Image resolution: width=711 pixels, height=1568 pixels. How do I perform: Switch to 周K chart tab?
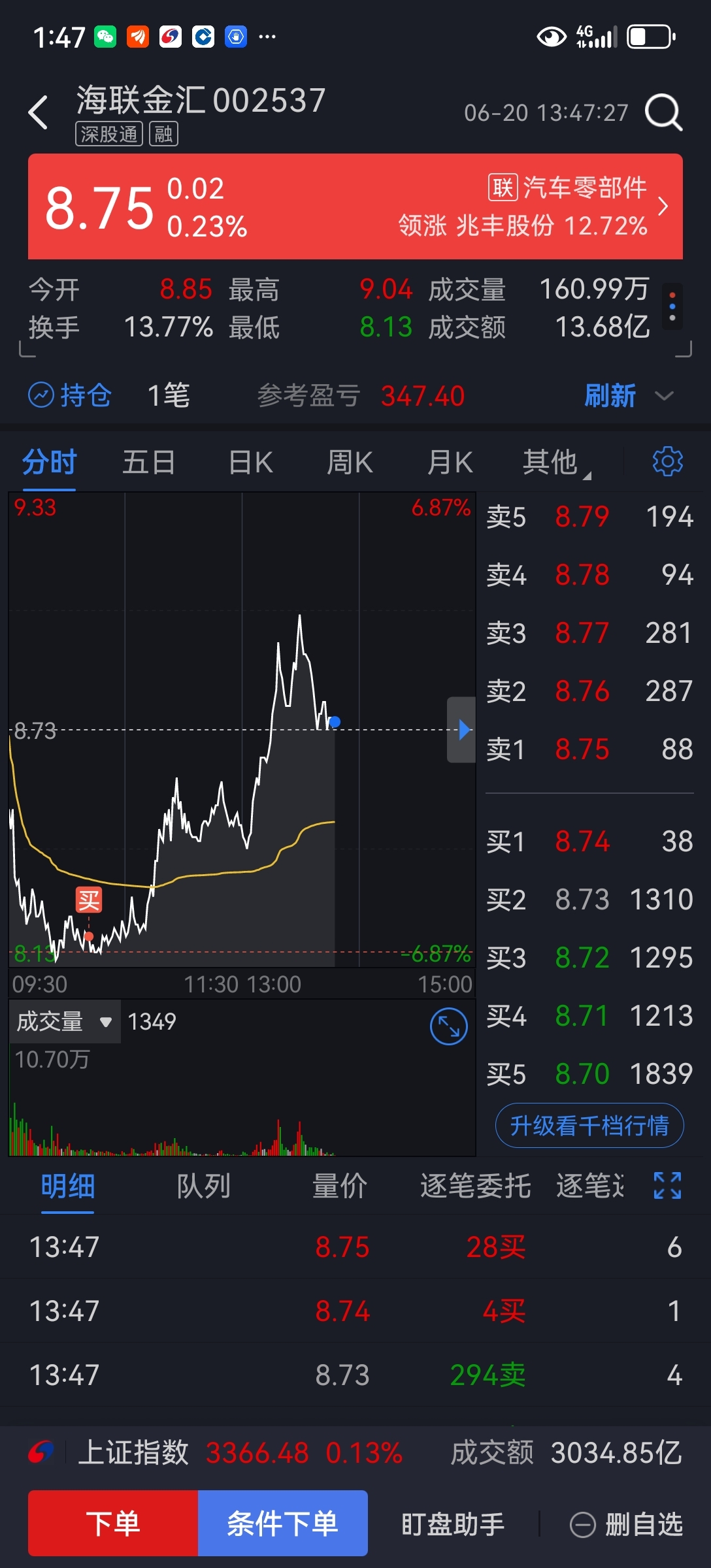[x=350, y=463]
